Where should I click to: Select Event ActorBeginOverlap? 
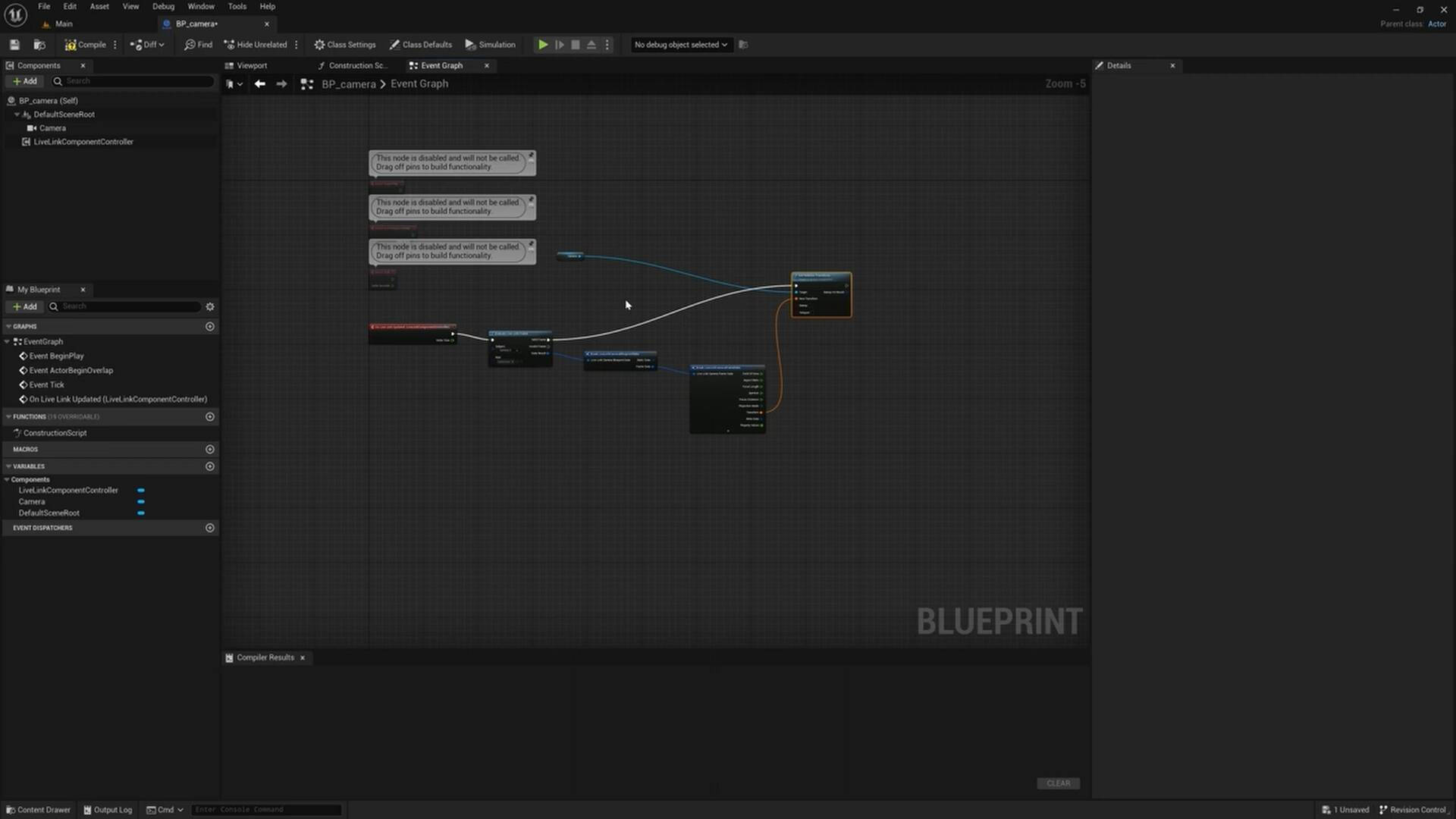click(71, 370)
